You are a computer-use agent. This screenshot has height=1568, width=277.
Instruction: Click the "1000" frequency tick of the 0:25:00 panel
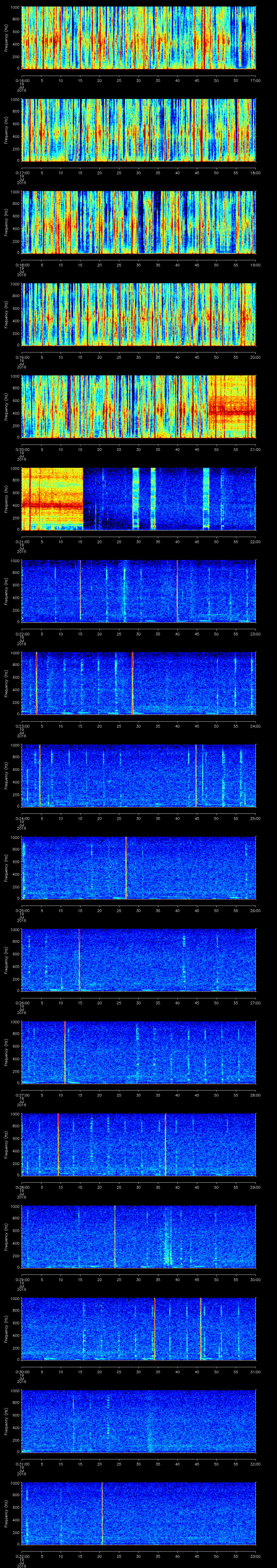[x=15, y=838]
